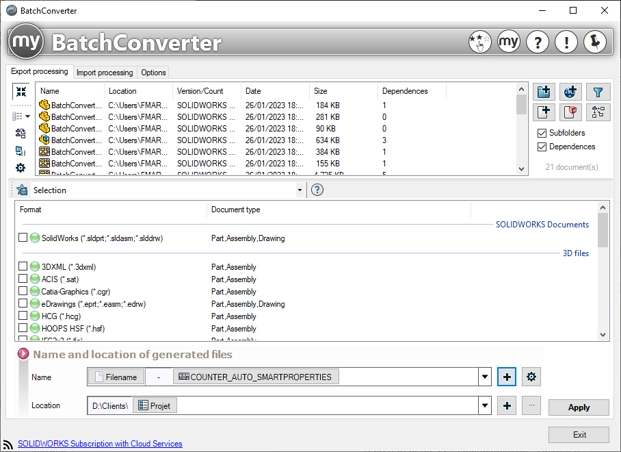Viewport: 621px width, 452px height.
Task: Toggle the Subfolders checkbox
Action: pos(541,133)
